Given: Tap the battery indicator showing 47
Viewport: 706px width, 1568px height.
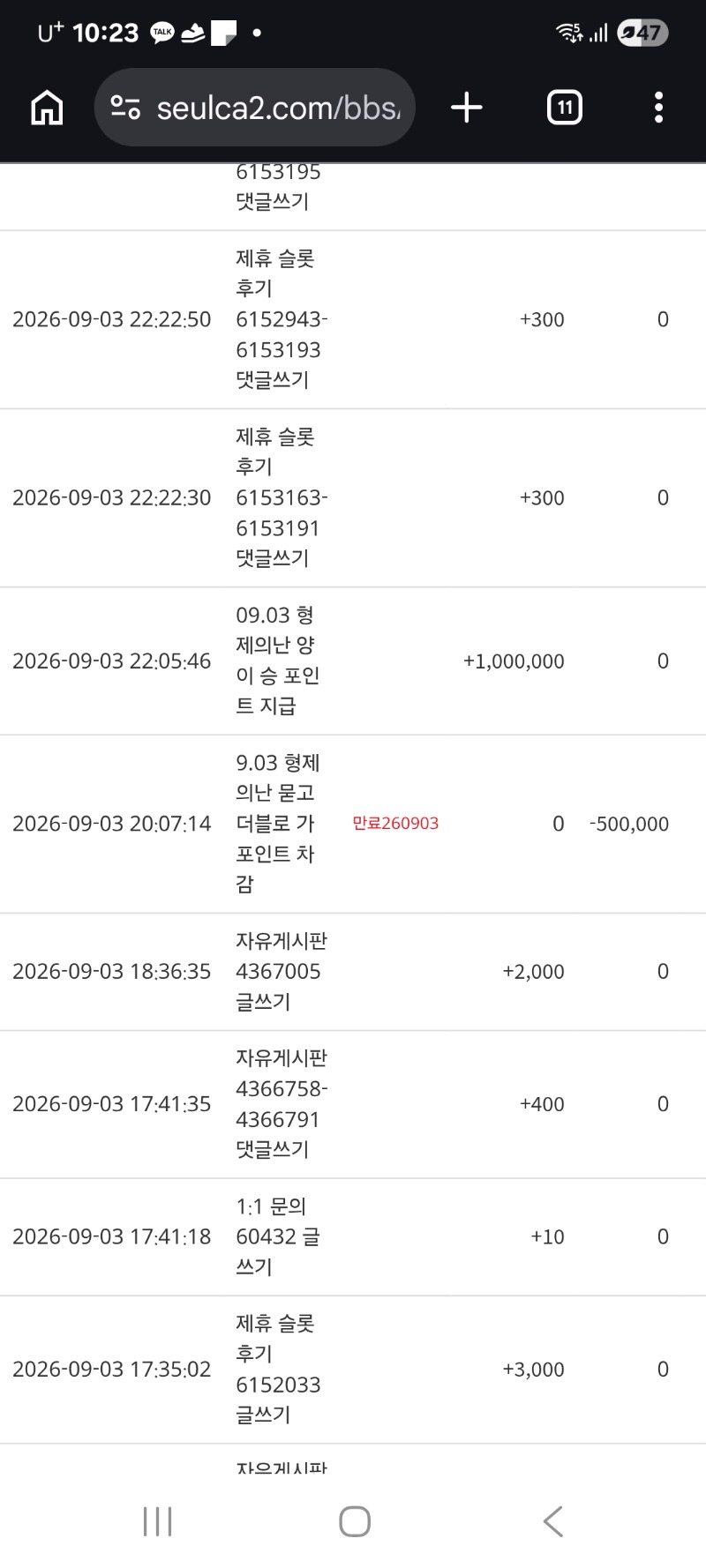Looking at the screenshot, I should point(642,33).
